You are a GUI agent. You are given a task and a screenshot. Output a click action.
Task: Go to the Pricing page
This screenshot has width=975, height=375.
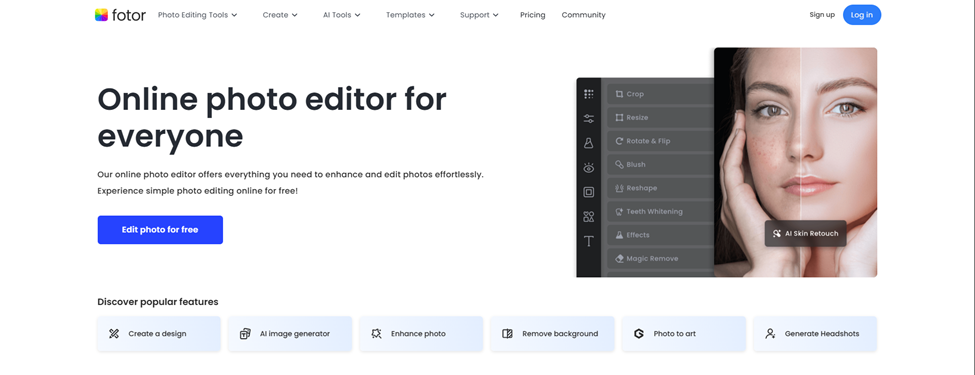coord(532,15)
